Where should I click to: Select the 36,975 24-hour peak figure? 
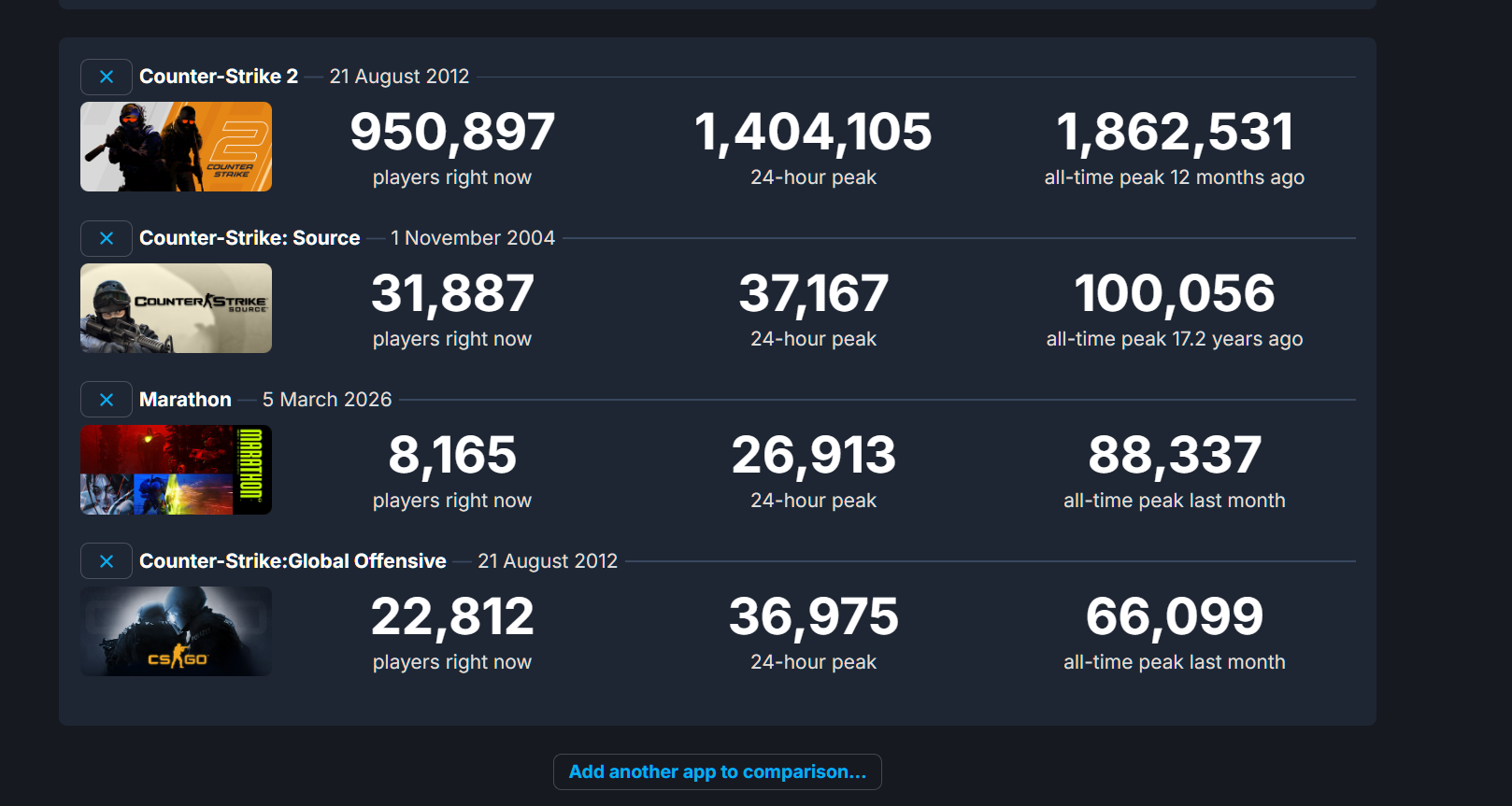pos(813,616)
